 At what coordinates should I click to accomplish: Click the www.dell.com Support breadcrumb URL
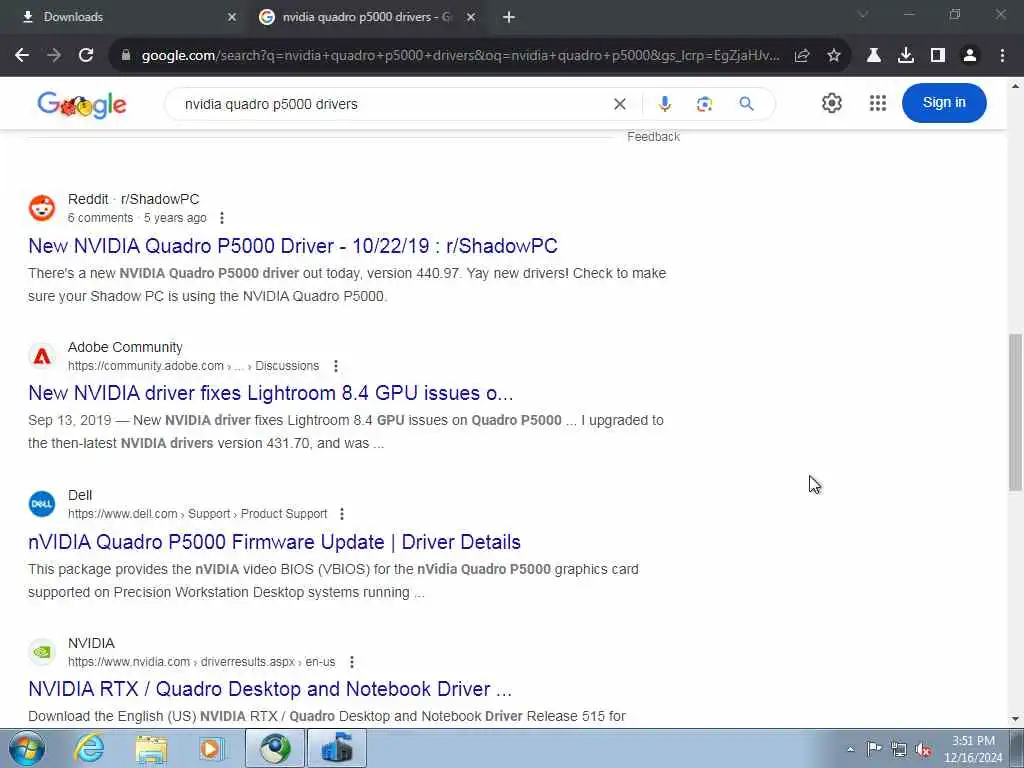pyautogui.click(x=197, y=514)
